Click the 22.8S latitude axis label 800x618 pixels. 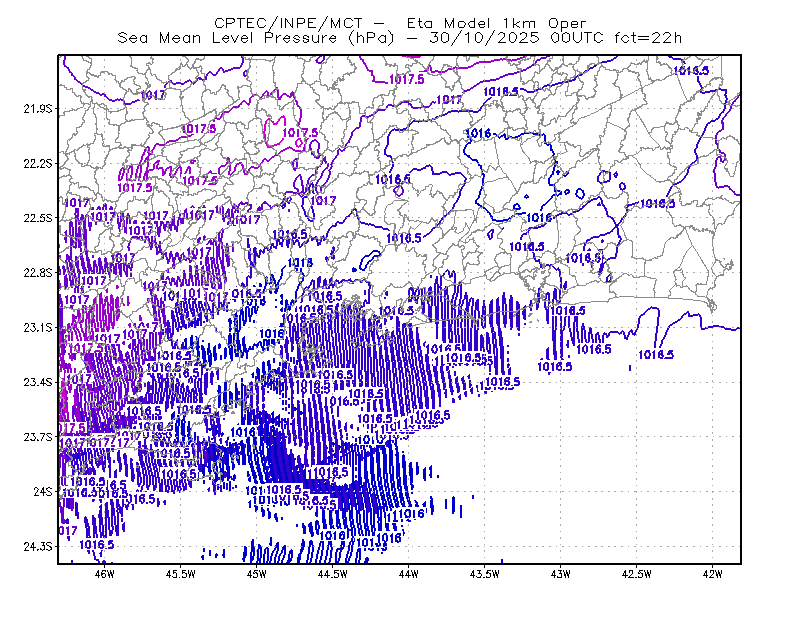38,273
